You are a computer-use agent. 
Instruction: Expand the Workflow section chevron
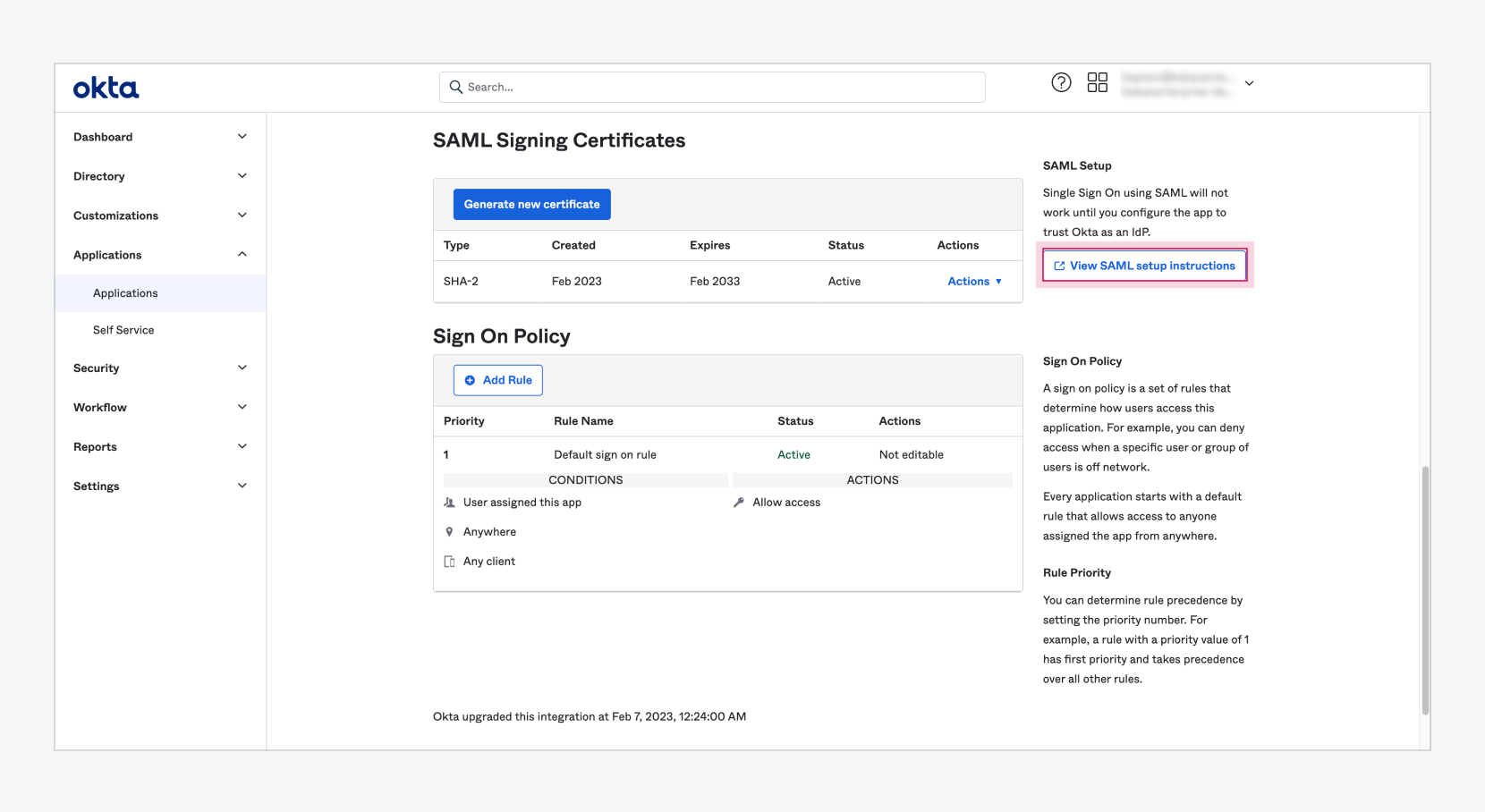pyautogui.click(x=242, y=407)
